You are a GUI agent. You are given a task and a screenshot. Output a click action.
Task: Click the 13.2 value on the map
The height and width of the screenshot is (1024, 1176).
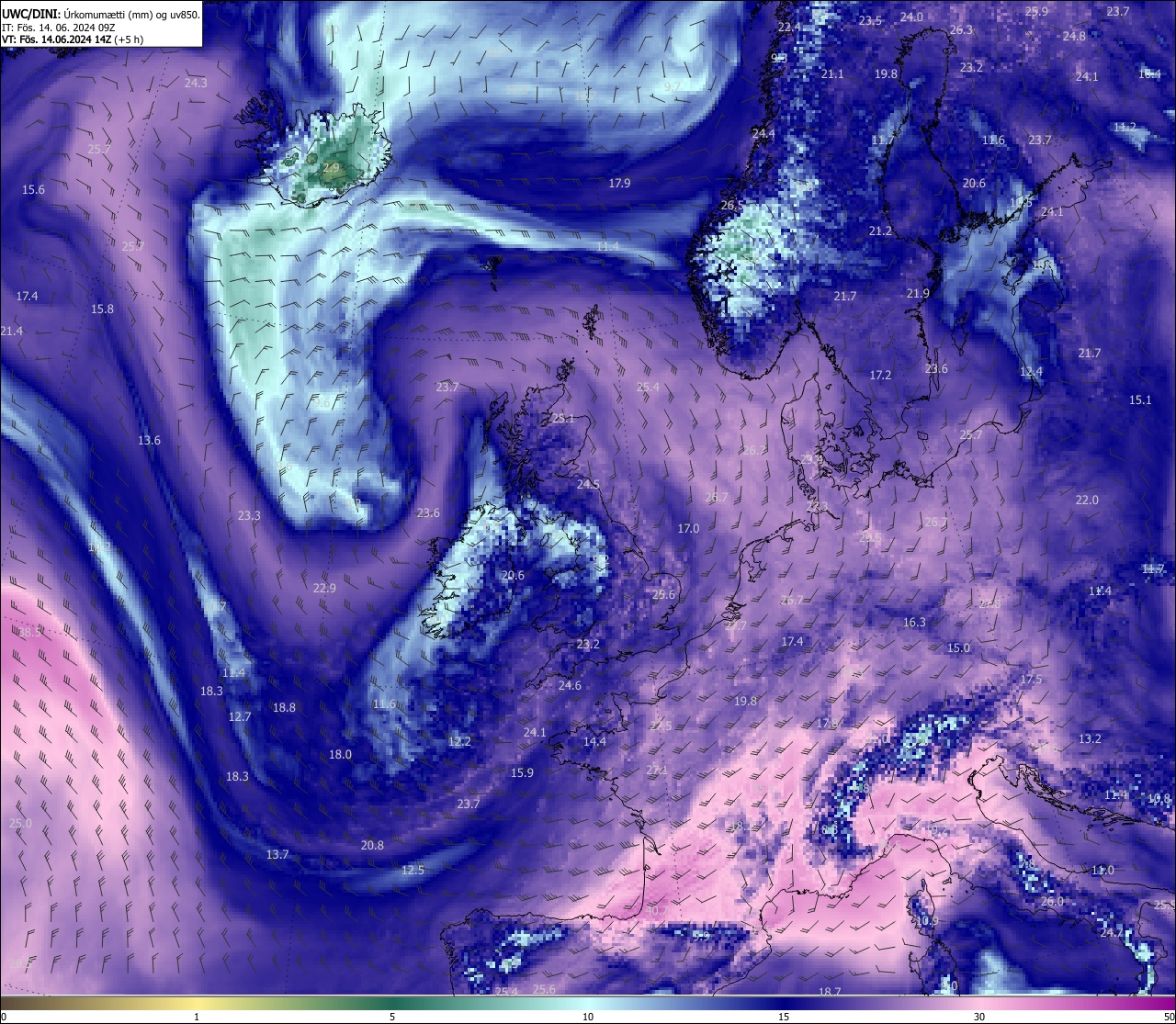1090,738
